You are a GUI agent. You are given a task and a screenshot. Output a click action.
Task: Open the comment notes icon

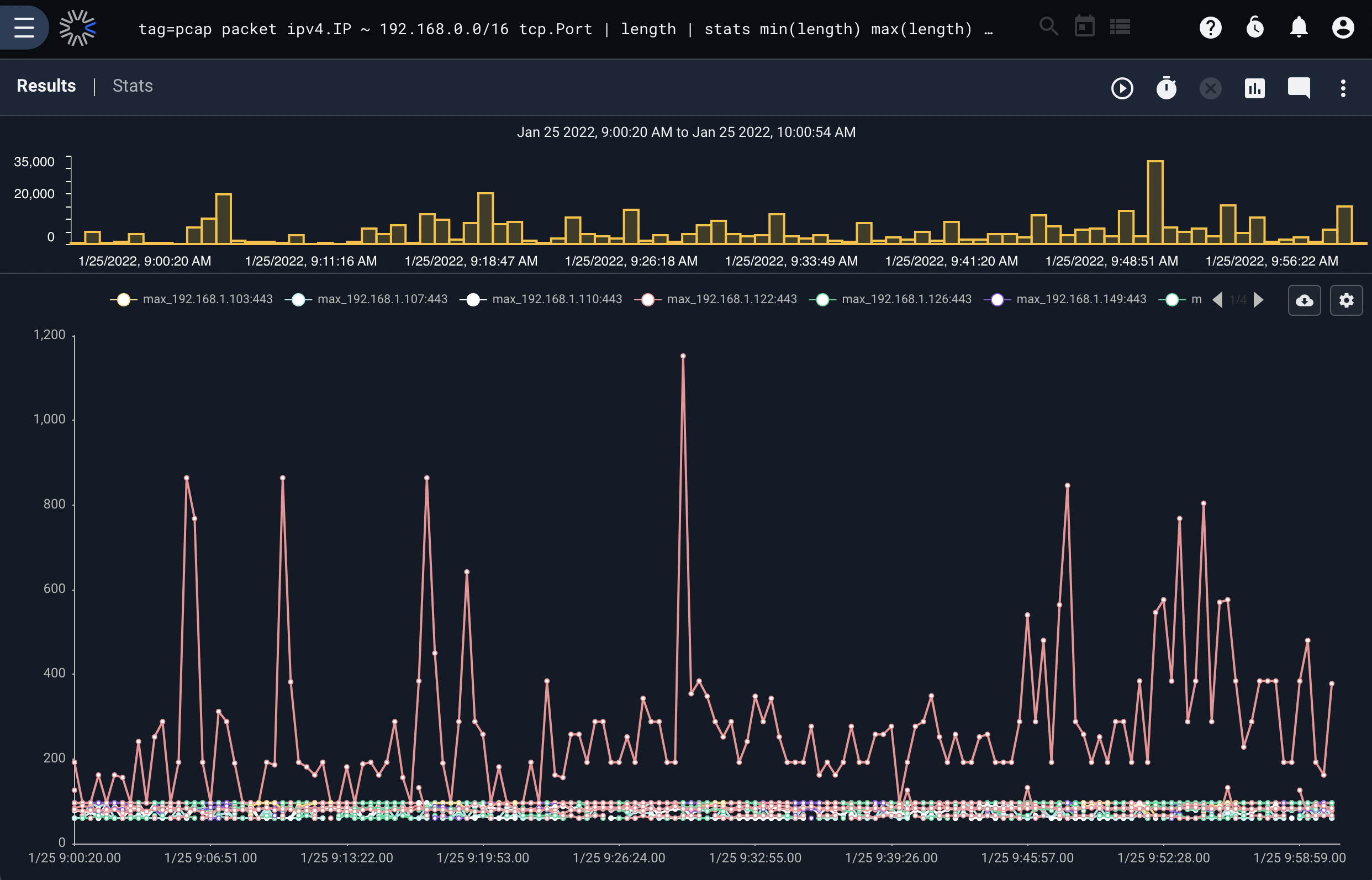pyautogui.click(x=1299, y=88)
